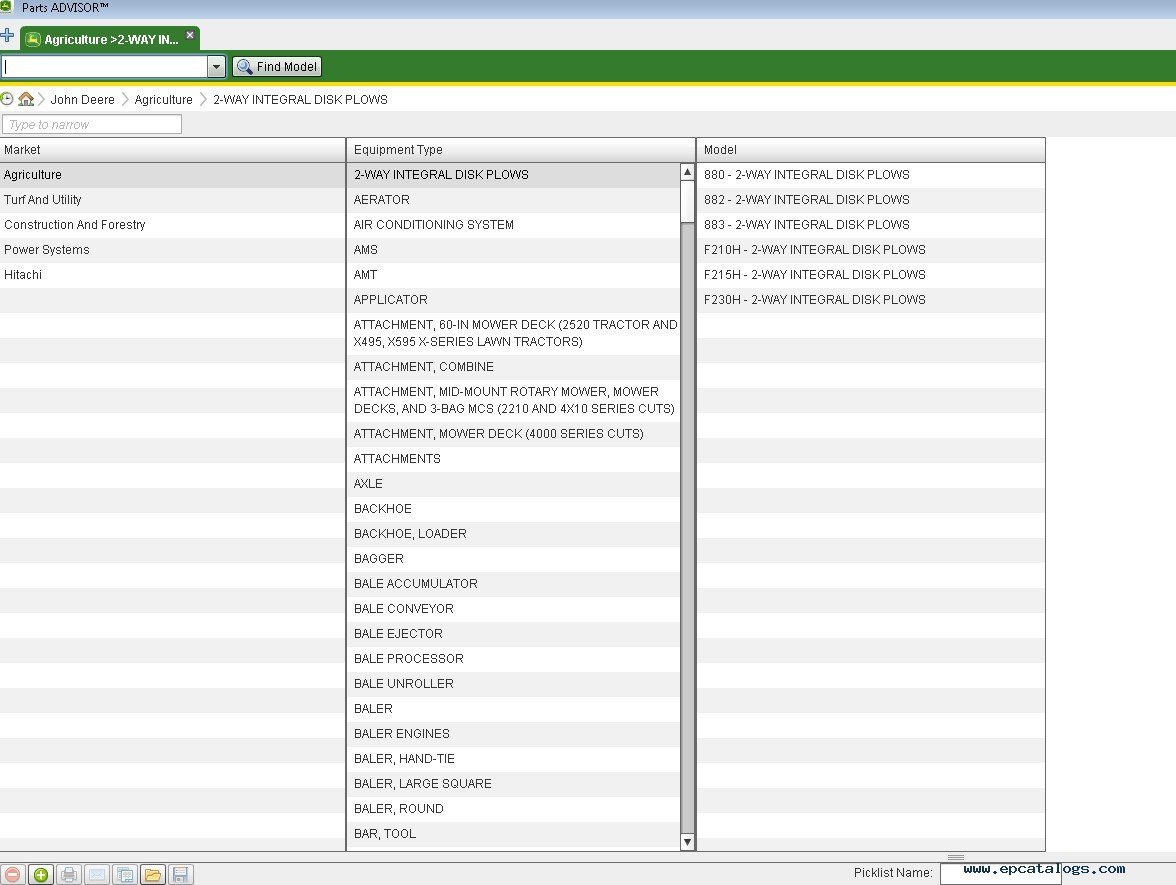Select Agriculture in the breadcrumb path
The height and width of the screenshot is (885, 1176).
(162, 99)
